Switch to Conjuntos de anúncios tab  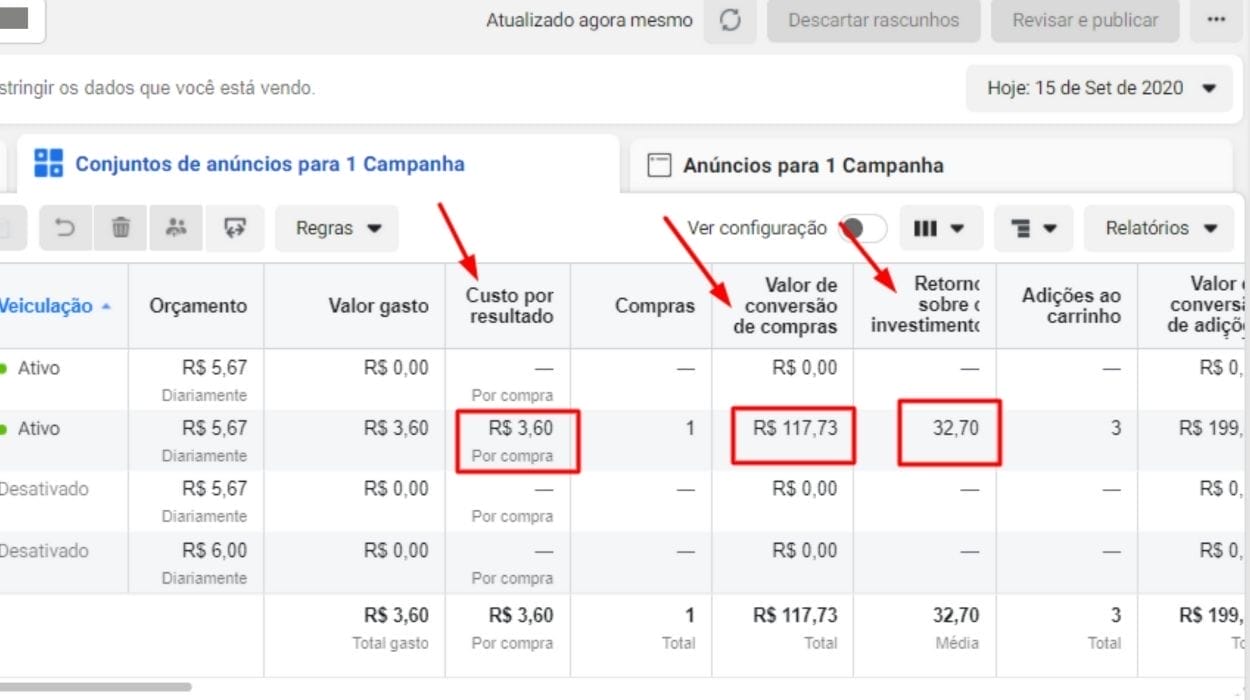click(x=270, y=164)
